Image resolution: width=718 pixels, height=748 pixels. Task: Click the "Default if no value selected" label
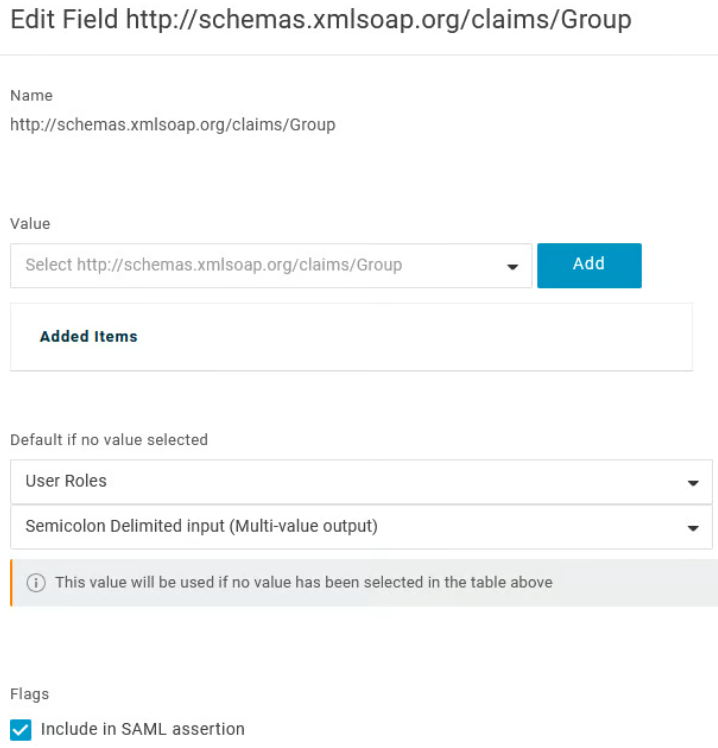point(109,440)
